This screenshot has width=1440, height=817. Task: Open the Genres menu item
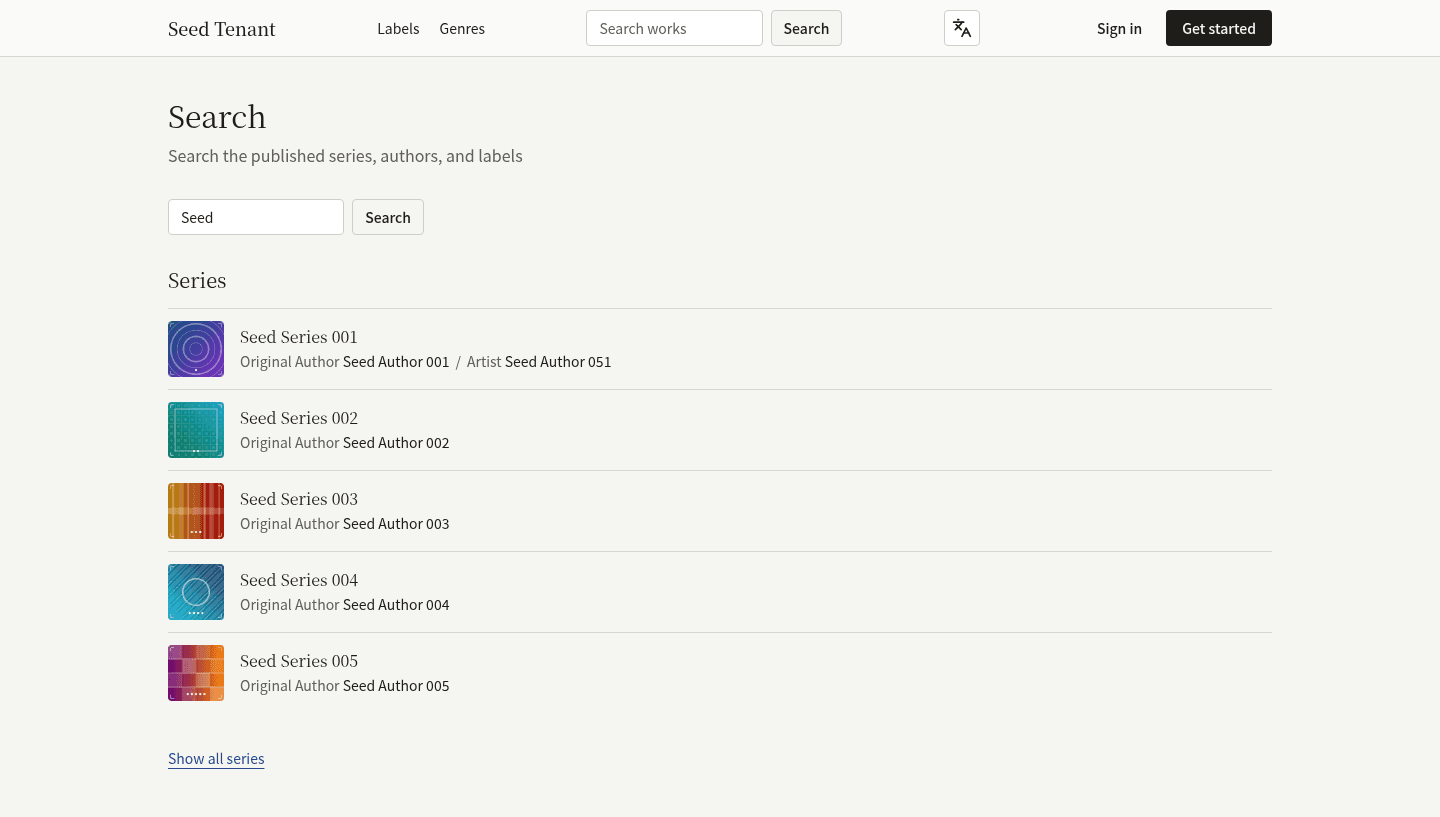point(462,29)
